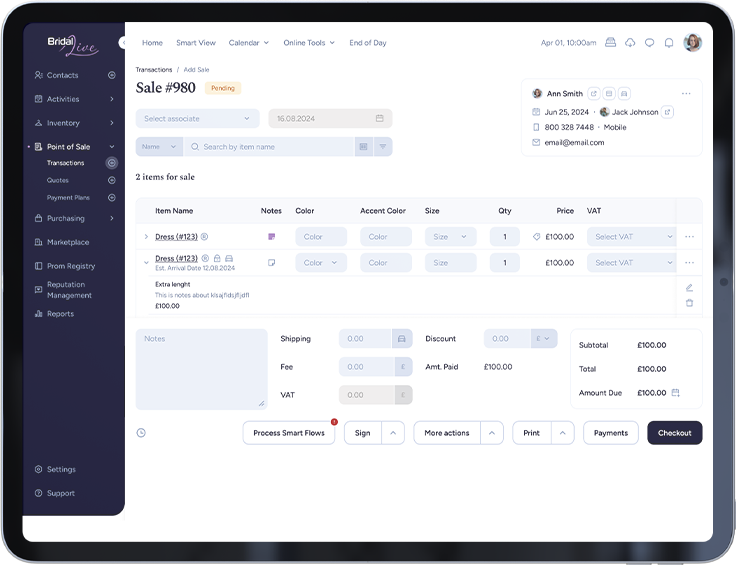This screenshot has width=736, height=565.
Task: Open the chat messages icon
Action: (650, 43)
